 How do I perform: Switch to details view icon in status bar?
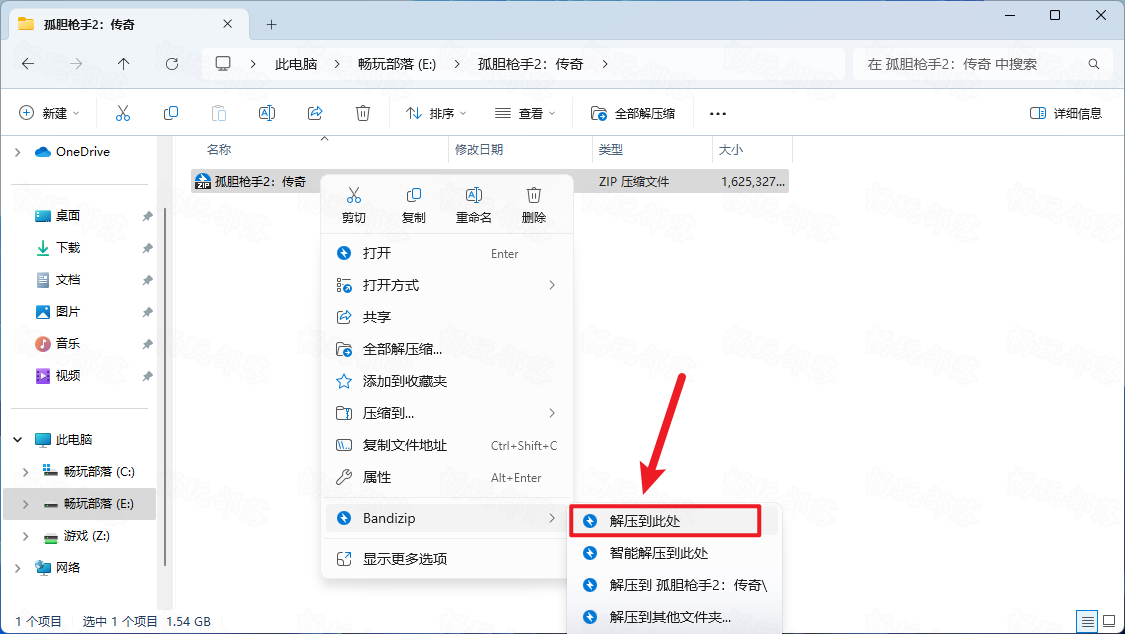click(1088, 621)
